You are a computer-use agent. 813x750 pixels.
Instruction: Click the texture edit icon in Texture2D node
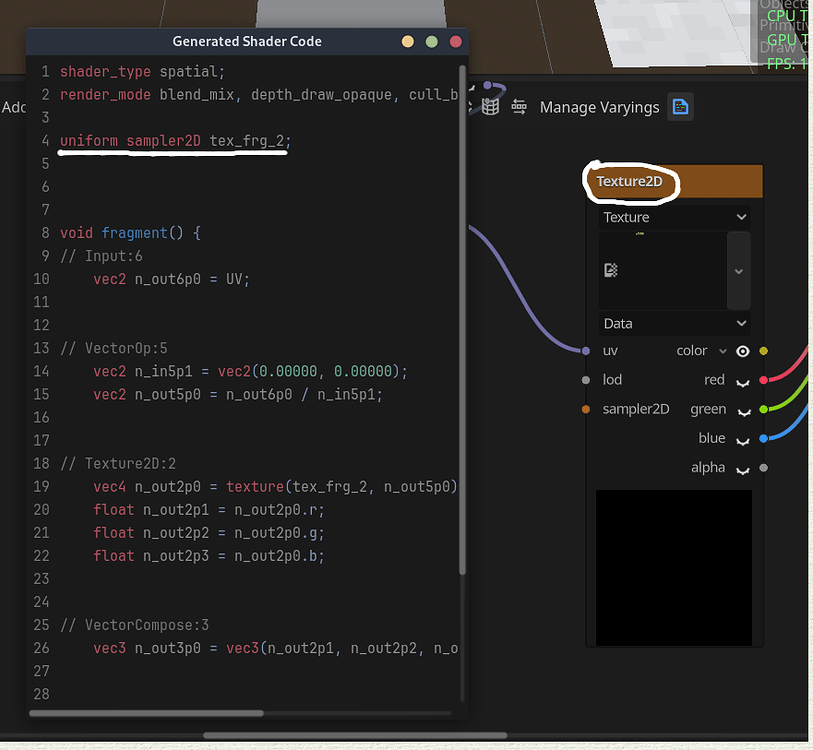point(610,270)
